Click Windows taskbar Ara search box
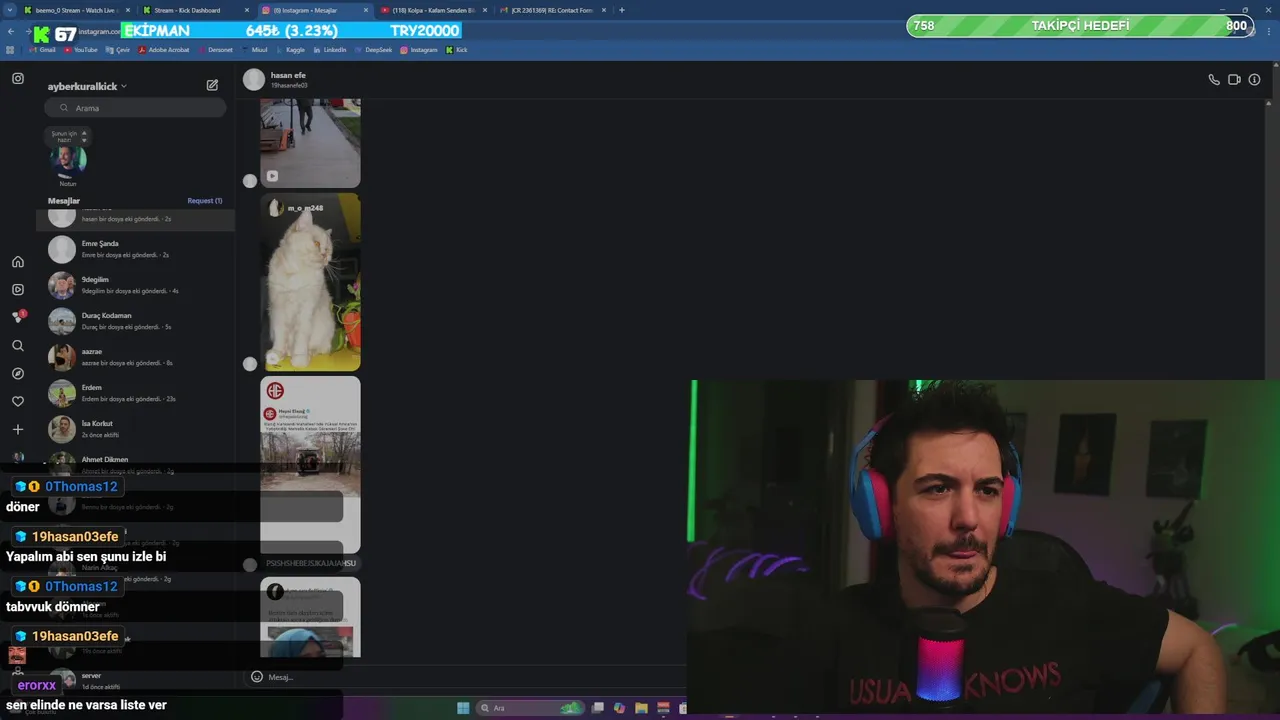Viewport: 1280px width, 720px height. point(530,708)
